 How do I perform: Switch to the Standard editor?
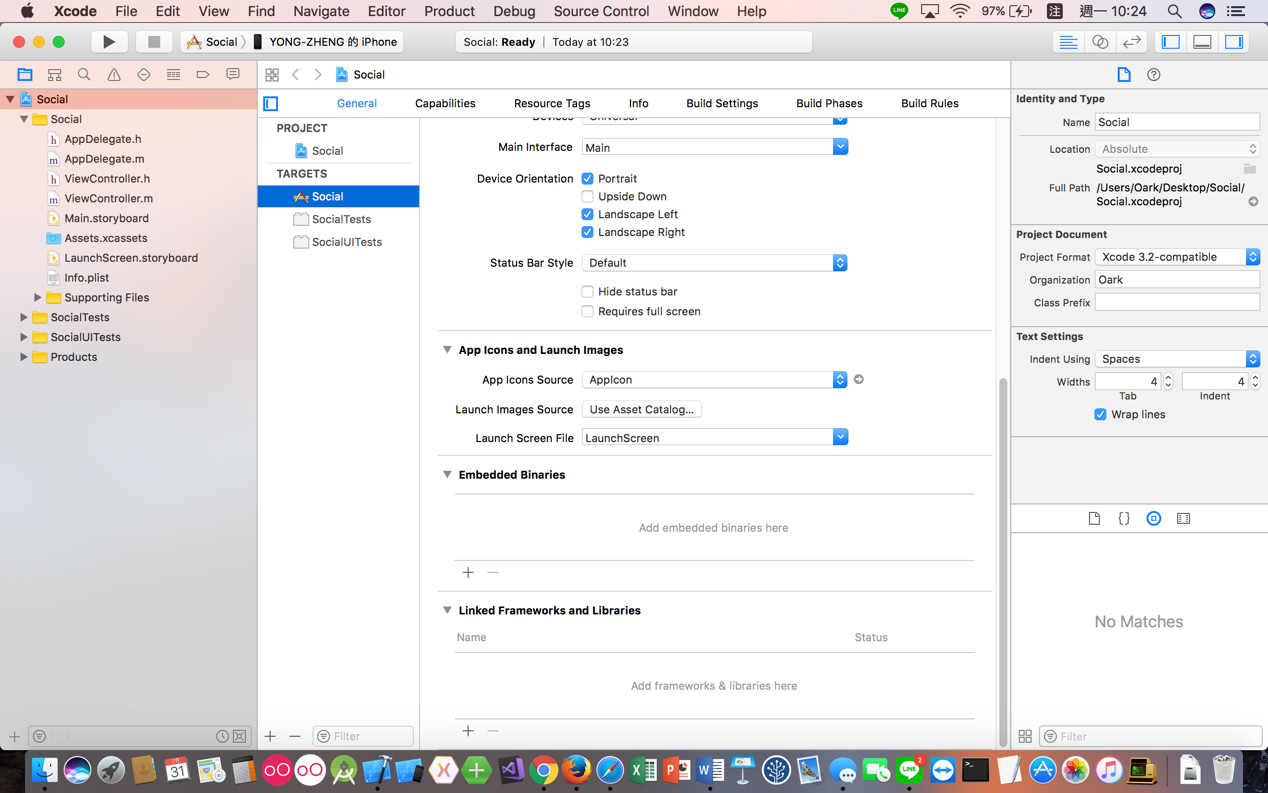tap(1068, 42)
